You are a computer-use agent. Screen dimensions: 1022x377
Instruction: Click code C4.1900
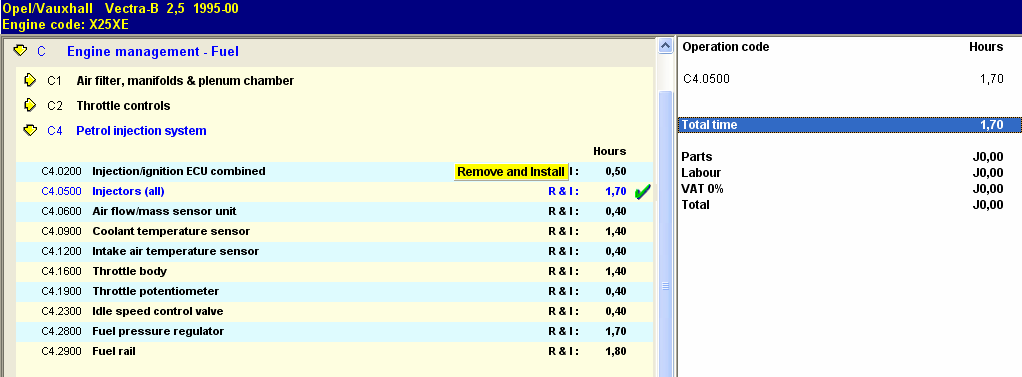pyautogui.click(x=61, y=292)
